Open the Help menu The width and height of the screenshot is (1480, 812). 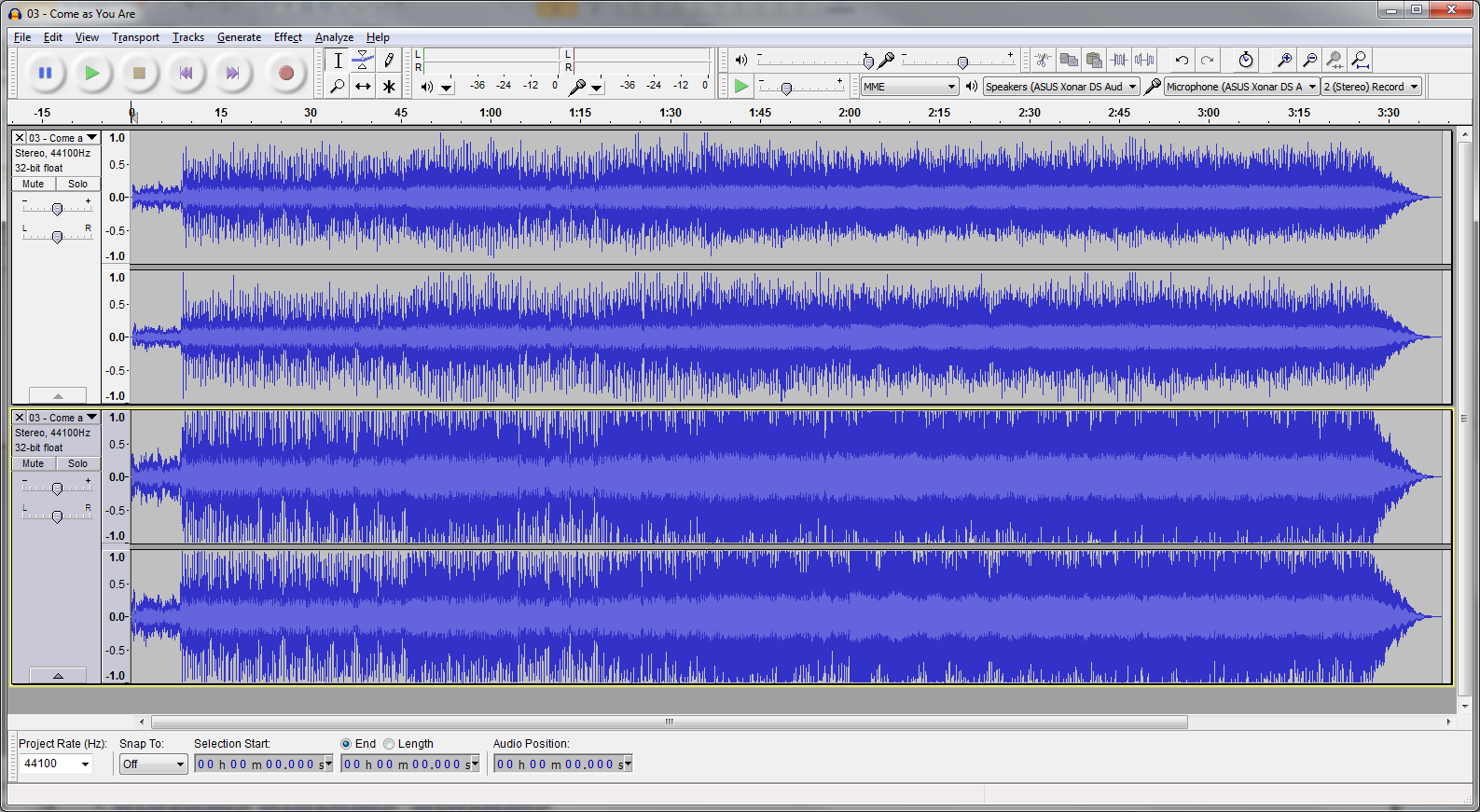(378, 37)
